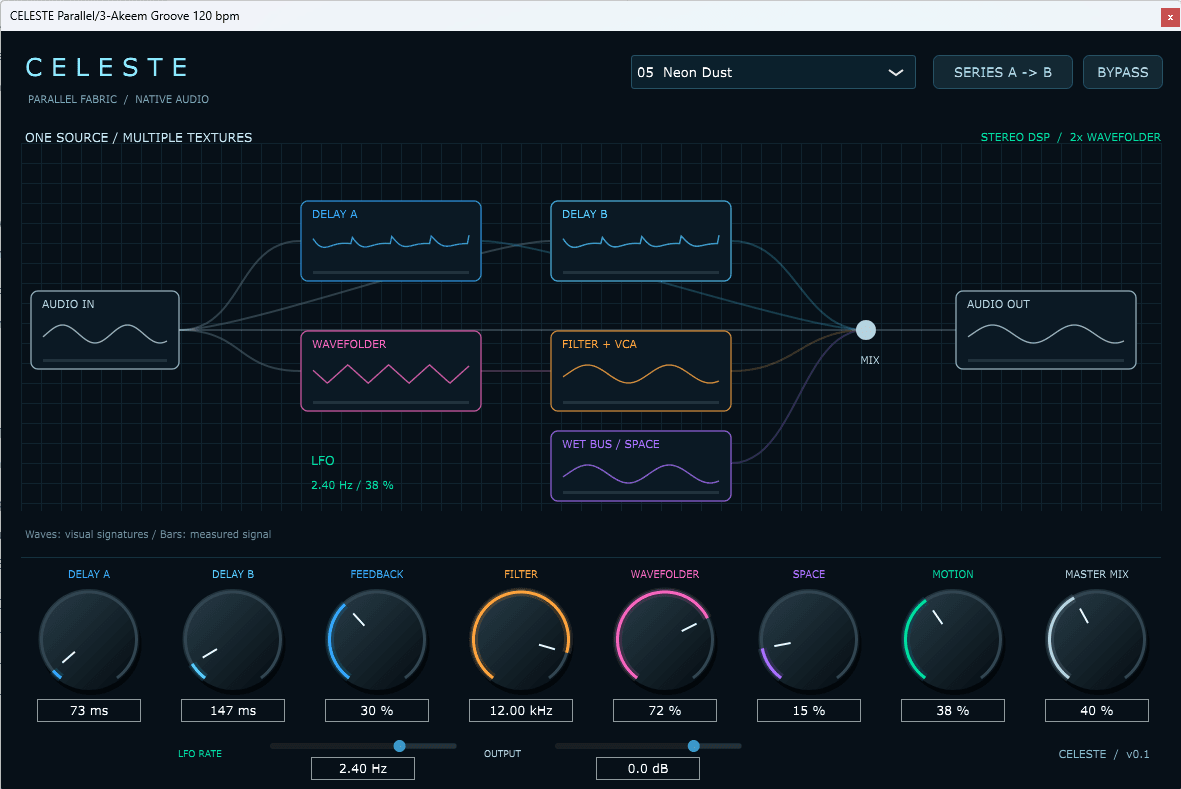The height and width of the screenshot is (789, 1181).
Task: Select the FILTER + VCA node
Action: click(641, 371)
